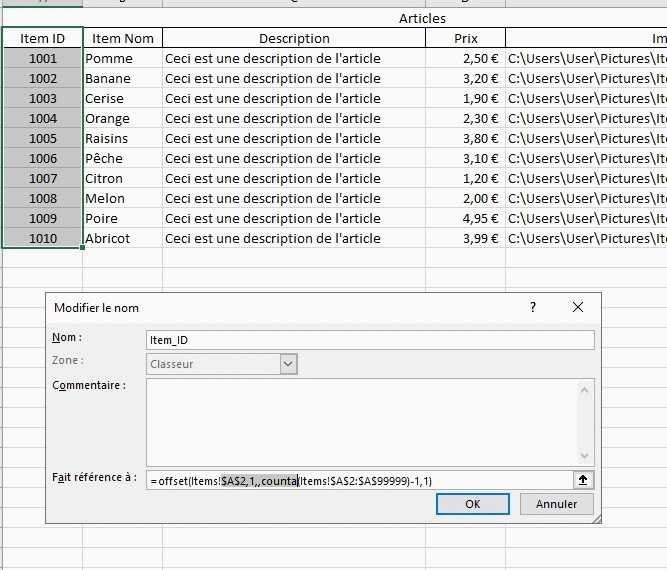This screenshot has height=570, width=667.
Task: Click the Nom field containing Item_ID
Action: click(369, 340)
